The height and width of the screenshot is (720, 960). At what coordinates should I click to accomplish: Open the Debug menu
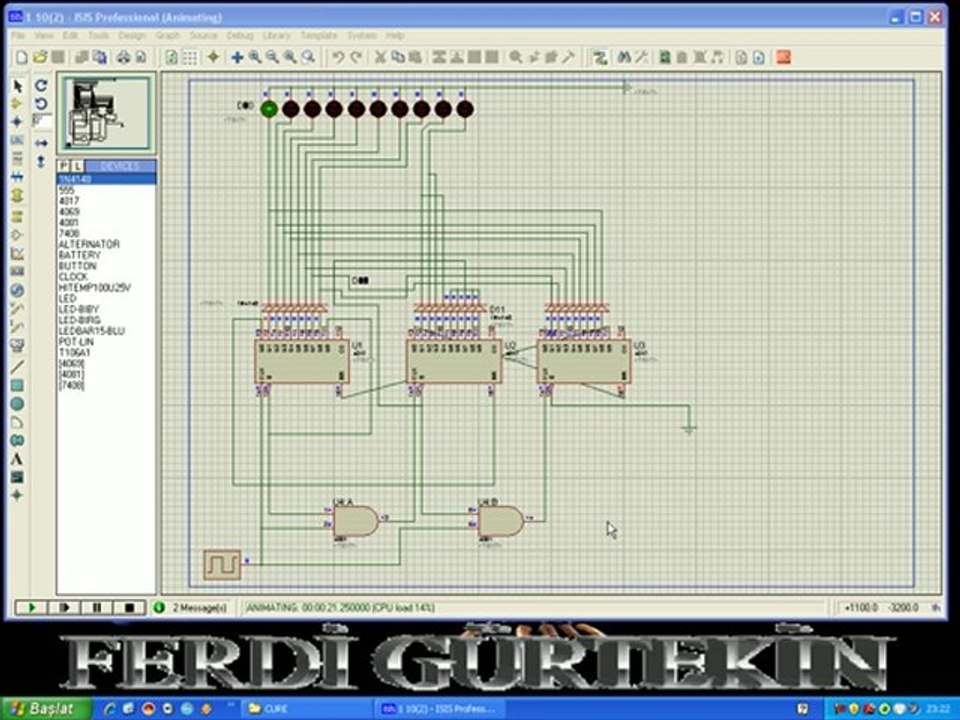240,36
